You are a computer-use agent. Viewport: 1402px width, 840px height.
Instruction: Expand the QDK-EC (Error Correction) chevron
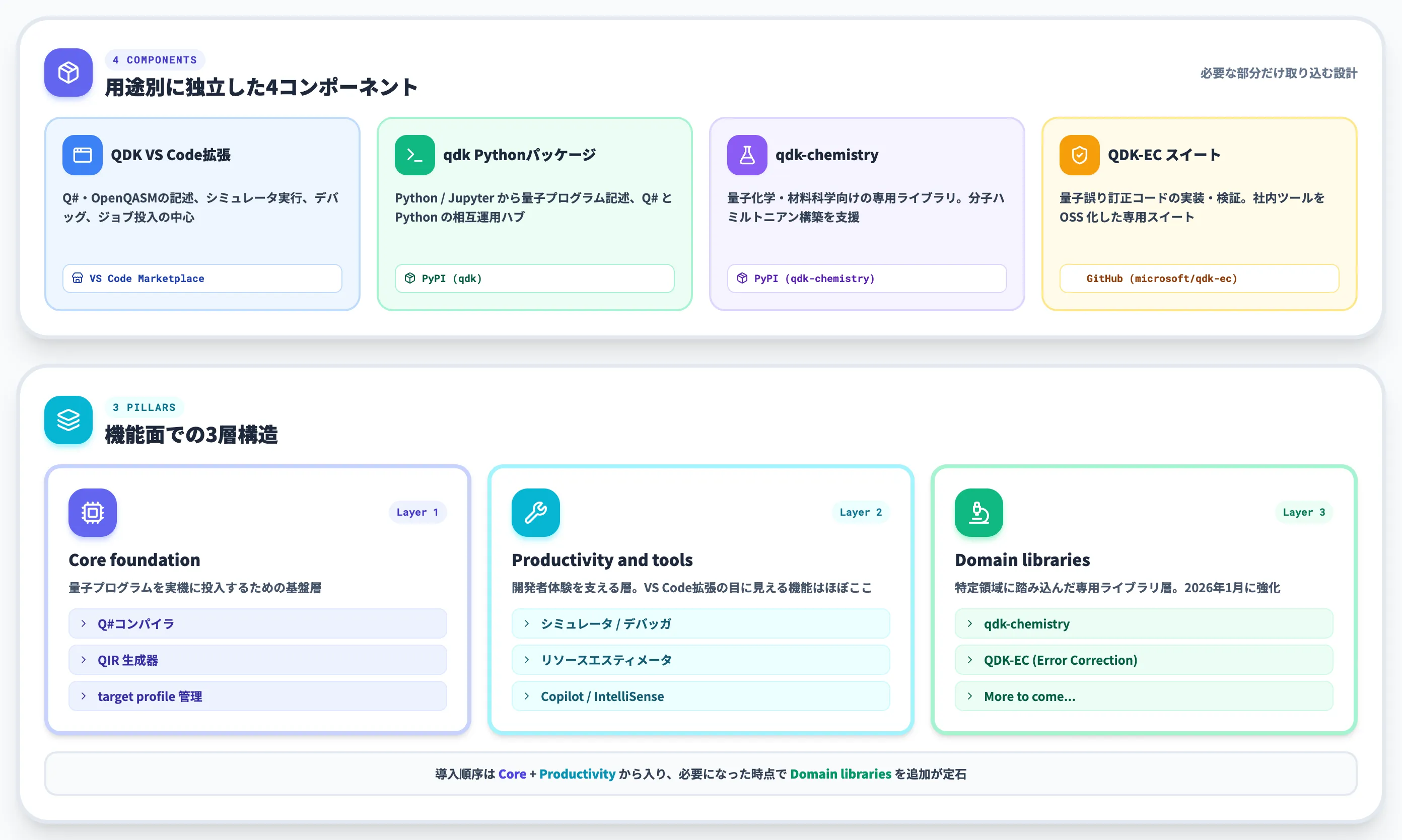pos(970,660)
